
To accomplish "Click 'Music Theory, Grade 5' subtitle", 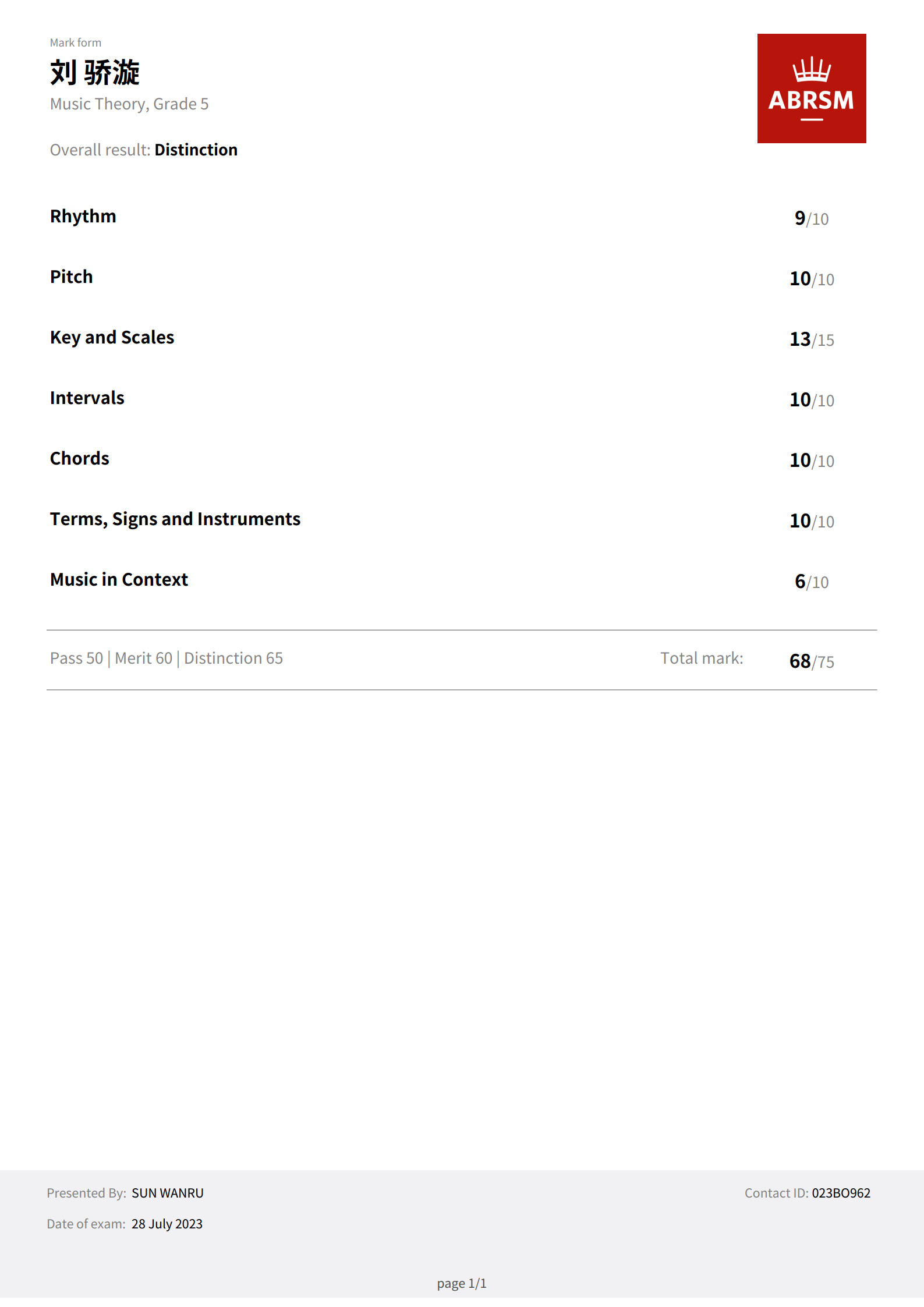I will click(x=129, y=104).
